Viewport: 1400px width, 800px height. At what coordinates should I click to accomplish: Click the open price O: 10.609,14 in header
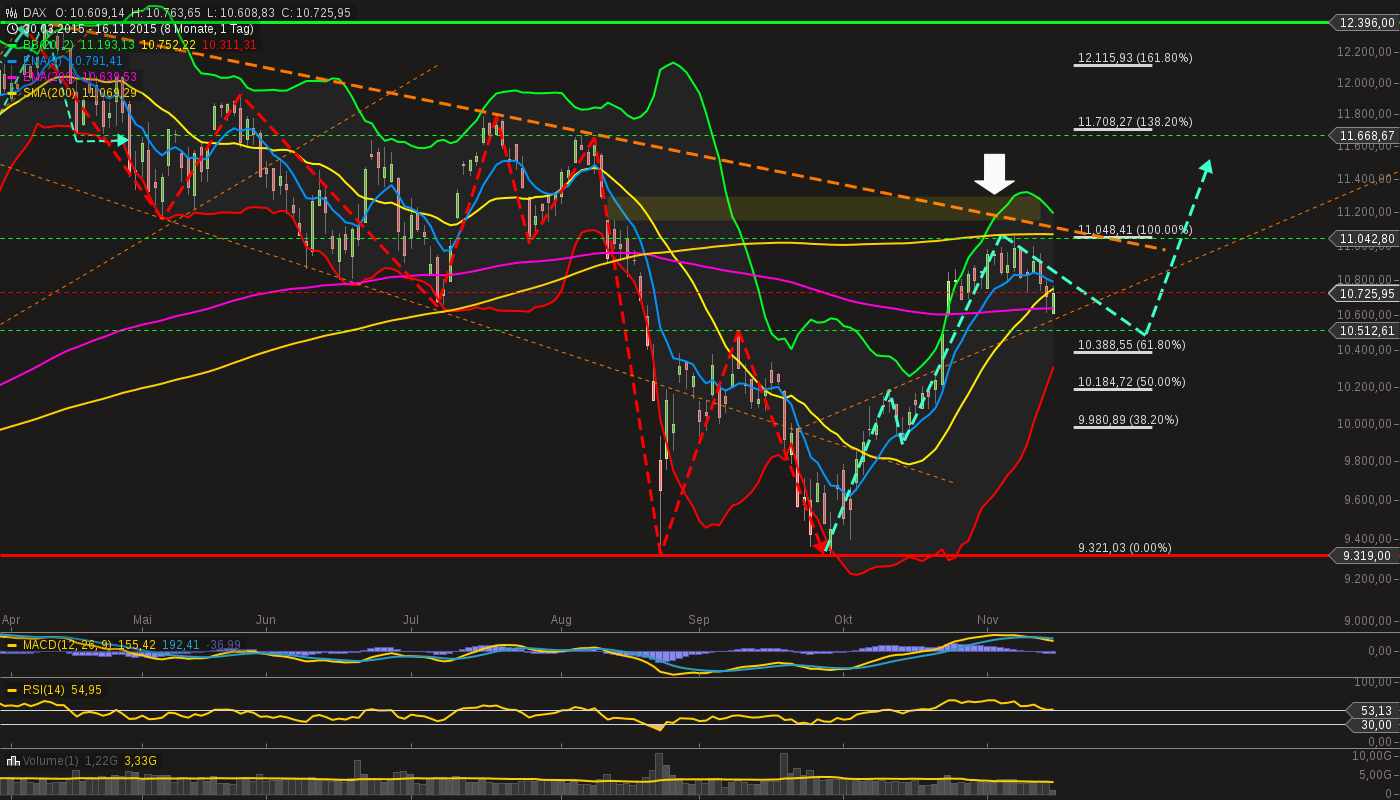click(90, 13)
